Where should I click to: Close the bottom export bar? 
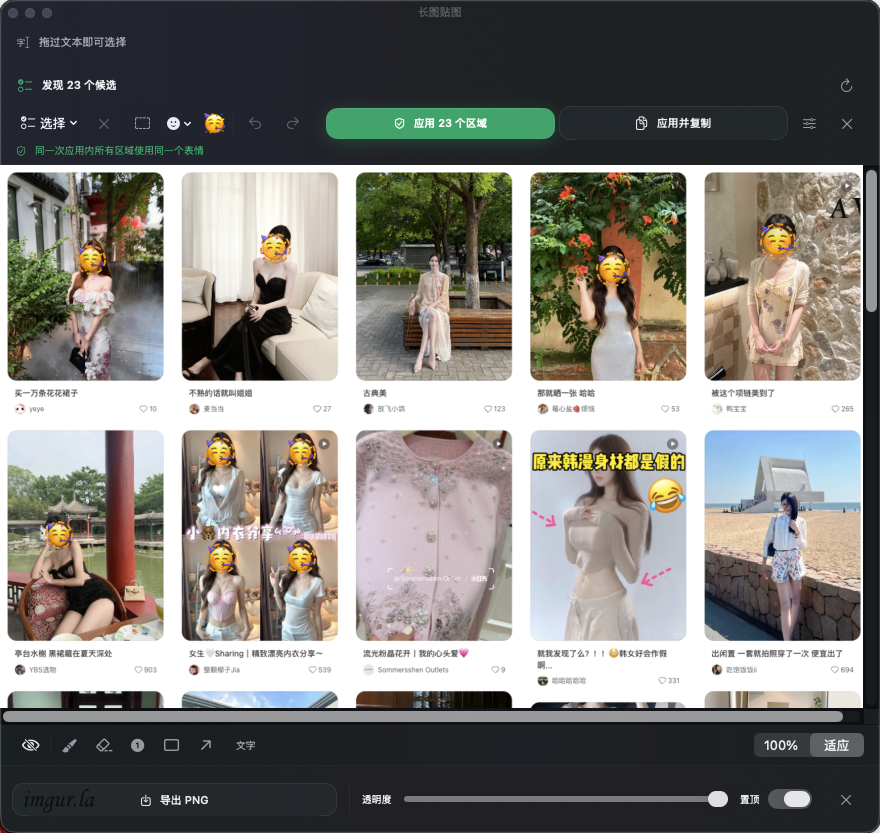(846, 799)
